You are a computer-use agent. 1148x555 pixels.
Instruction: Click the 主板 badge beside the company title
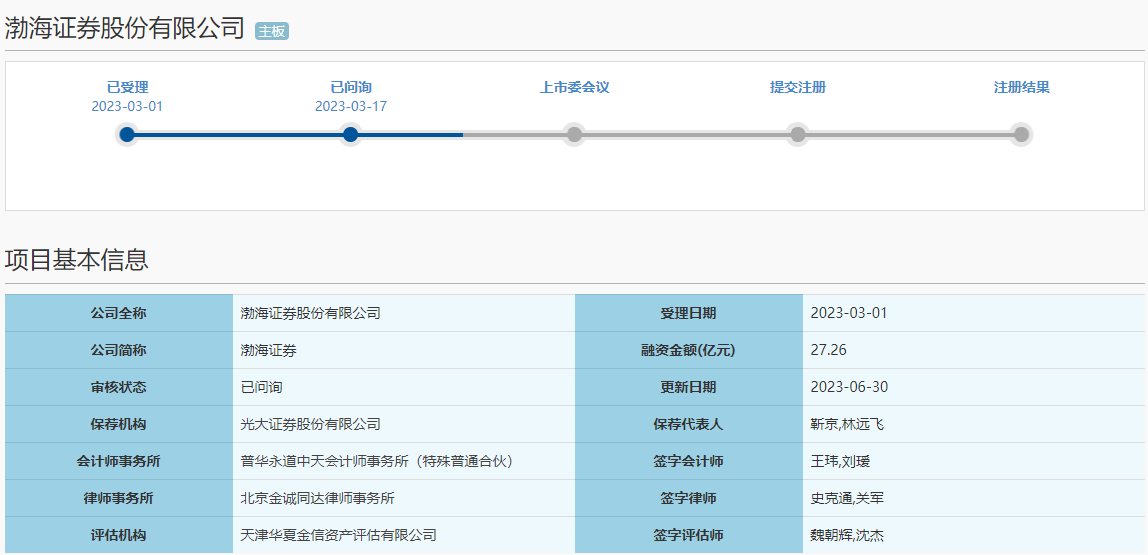point(272,31)
